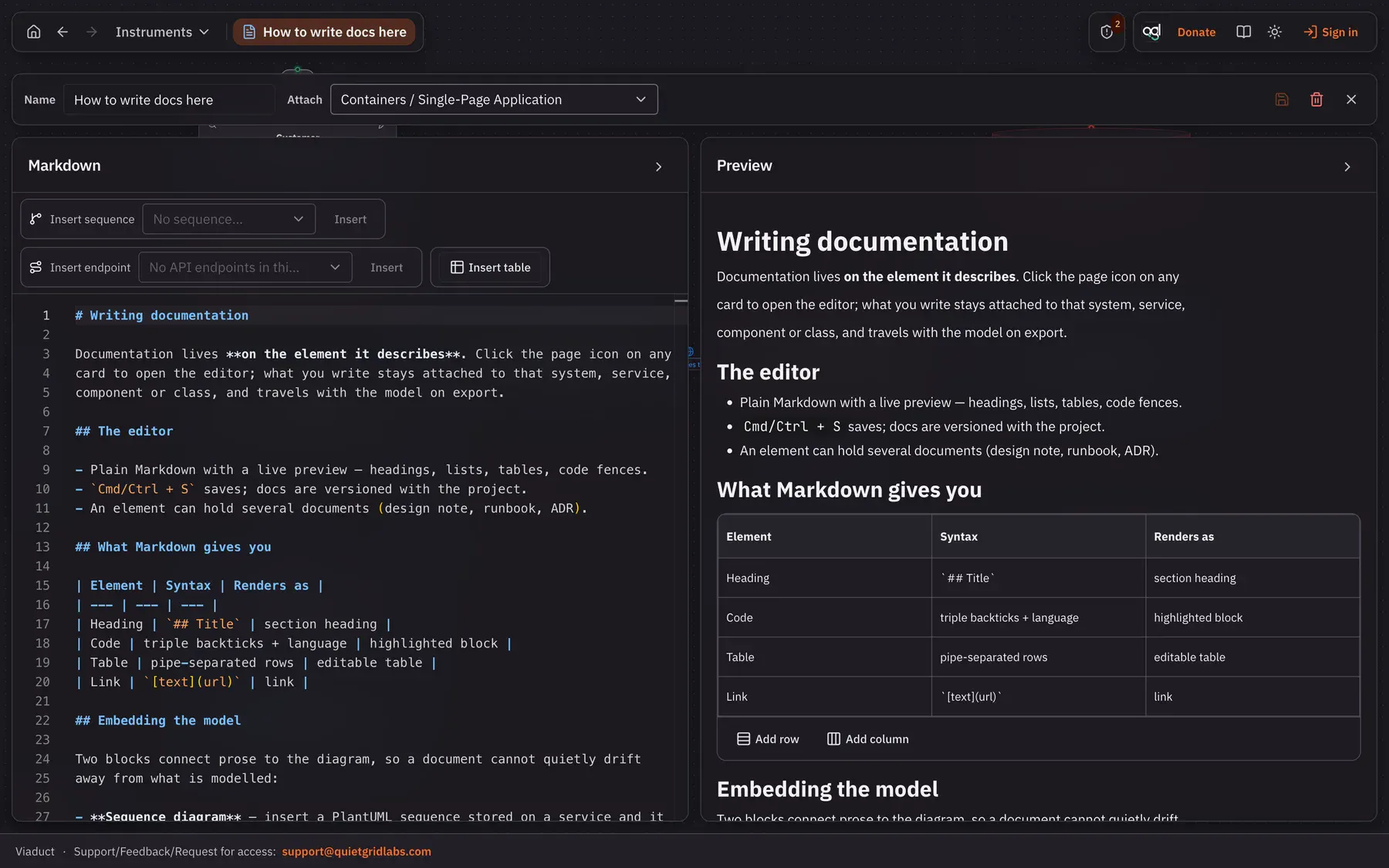Click Add row in preview table
This screenshot has width=1389, height=868.
768,739
